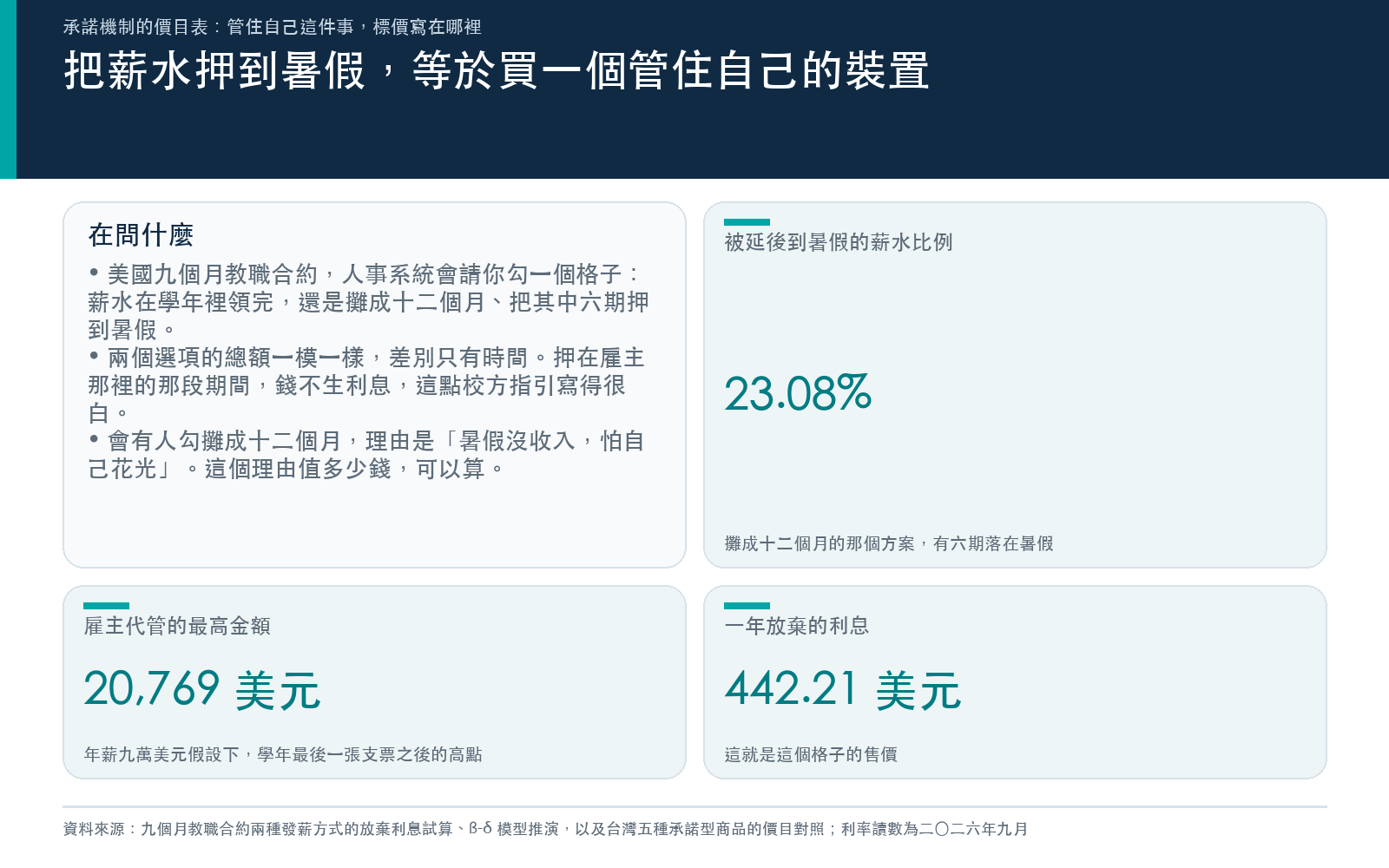Select the bullet starting 美國九個月教職合約
The image size is (1389, 868).
point(369,302)
